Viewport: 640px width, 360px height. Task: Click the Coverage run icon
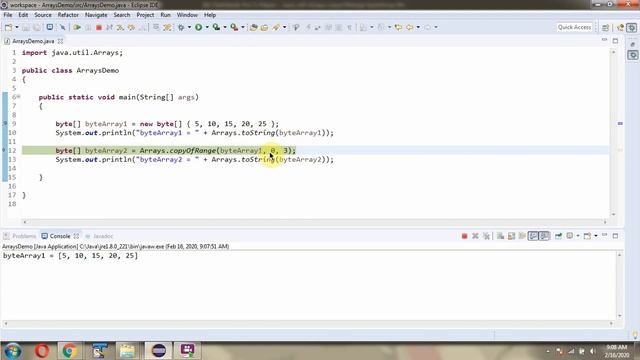(216, 27)
